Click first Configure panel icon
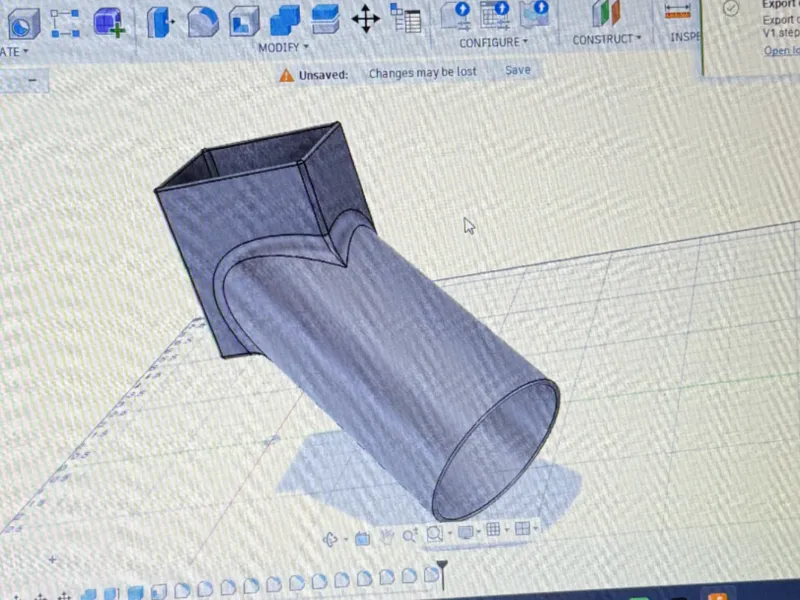 pyautogui.click(x=455, y=15)
